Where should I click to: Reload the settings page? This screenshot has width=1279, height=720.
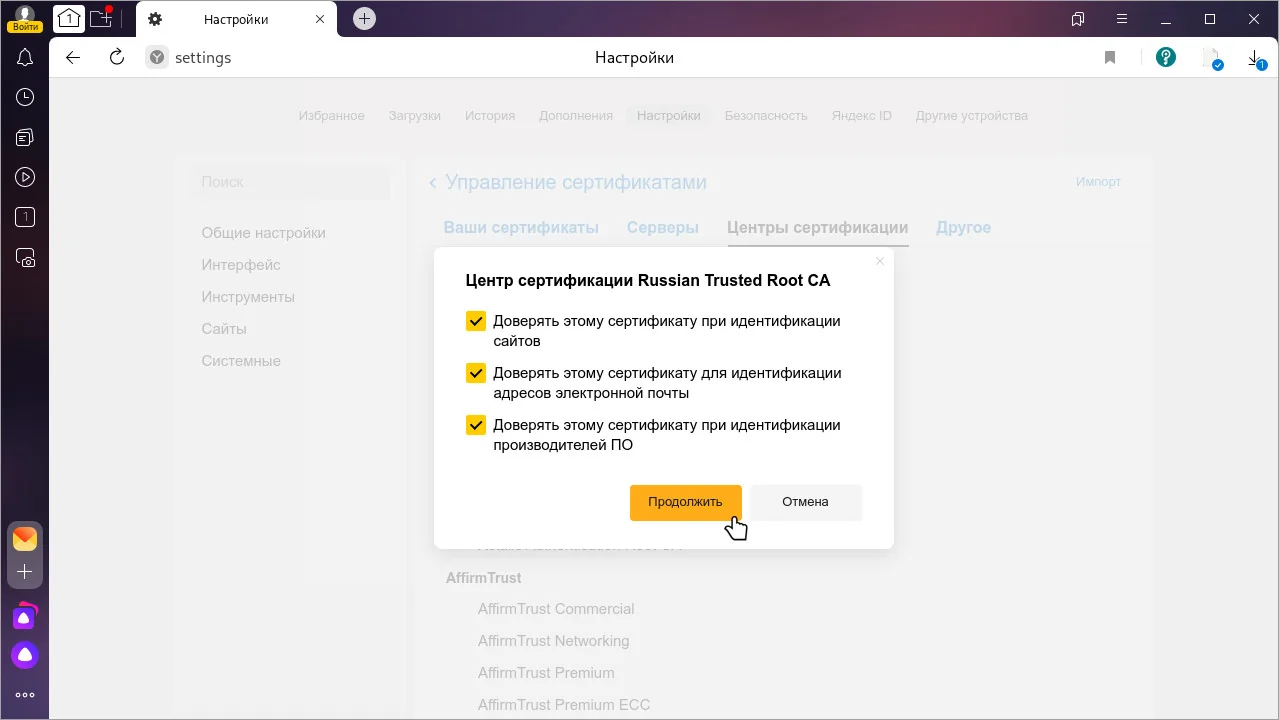[117, 57]
